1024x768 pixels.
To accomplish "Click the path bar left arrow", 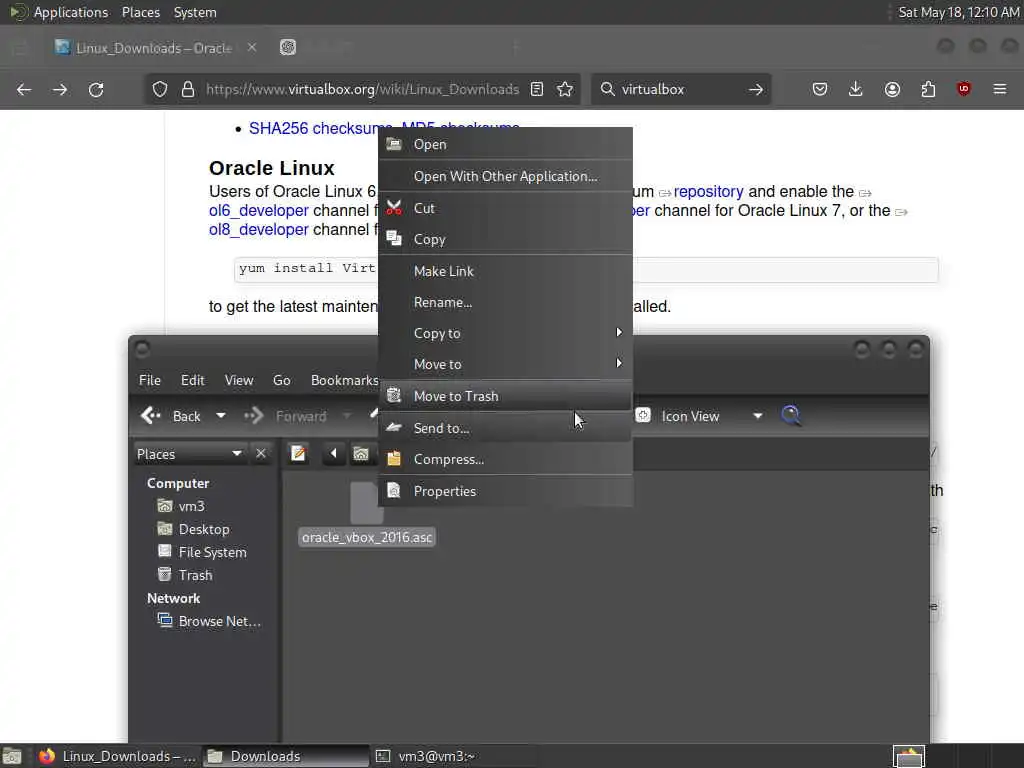I will coord(333,453).
